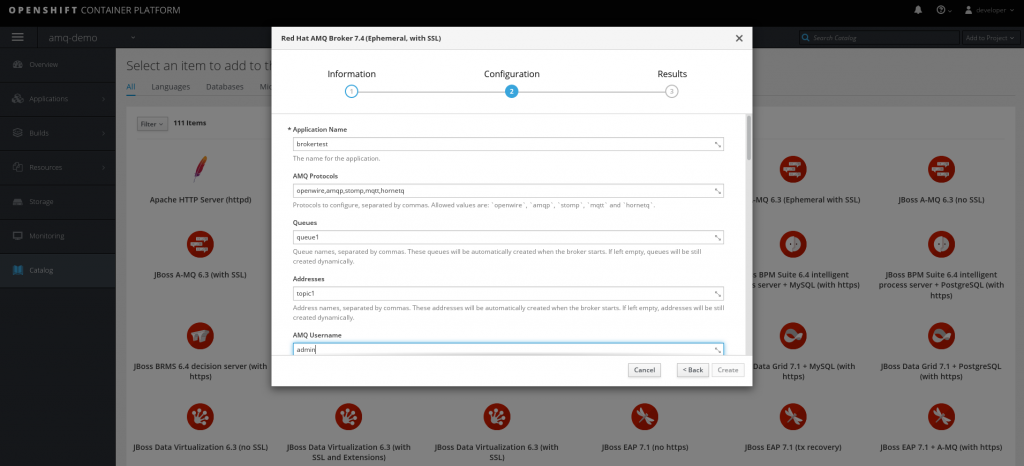Image resolution: width=1024 pixels, height=466 pixels.
Task: Click the dialog's vertical scrollbar
Action: tap(747, 138)
